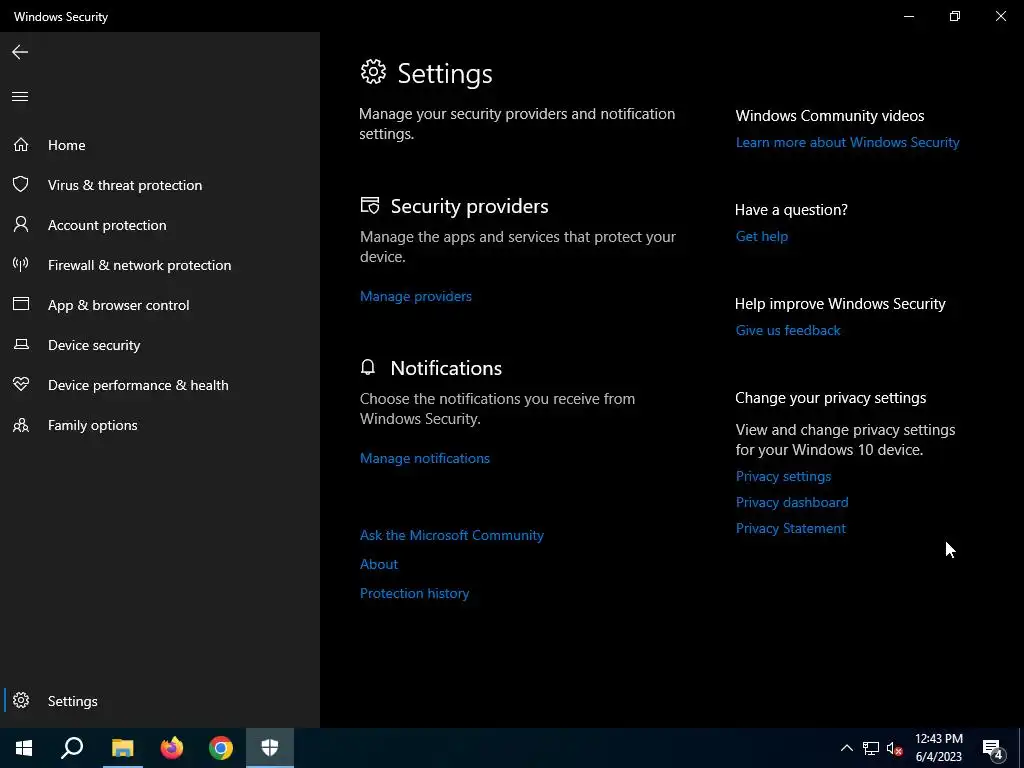The height and width of the screenshot is (768, 1024).
Task: Click Give us feedback link
Action: [788, 330]
